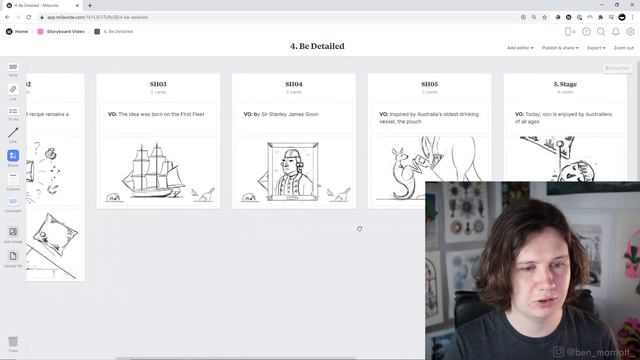640x360 pixels.
Task: Open Milanote search magnifier
Action: coord(601,31)
